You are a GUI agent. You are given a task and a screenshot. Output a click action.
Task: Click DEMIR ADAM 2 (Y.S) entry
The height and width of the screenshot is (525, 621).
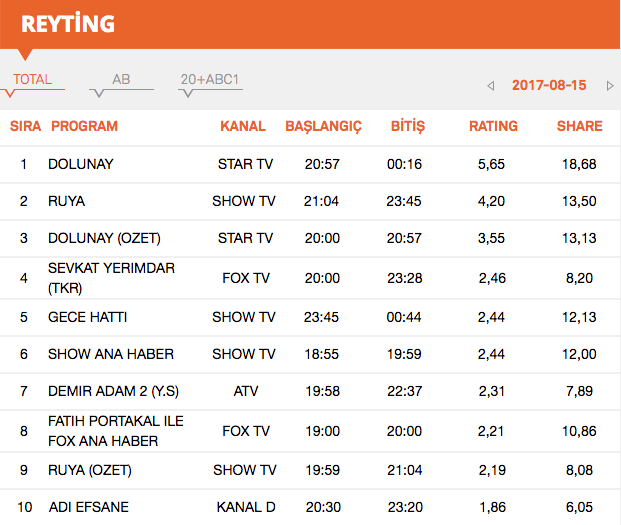113,393
